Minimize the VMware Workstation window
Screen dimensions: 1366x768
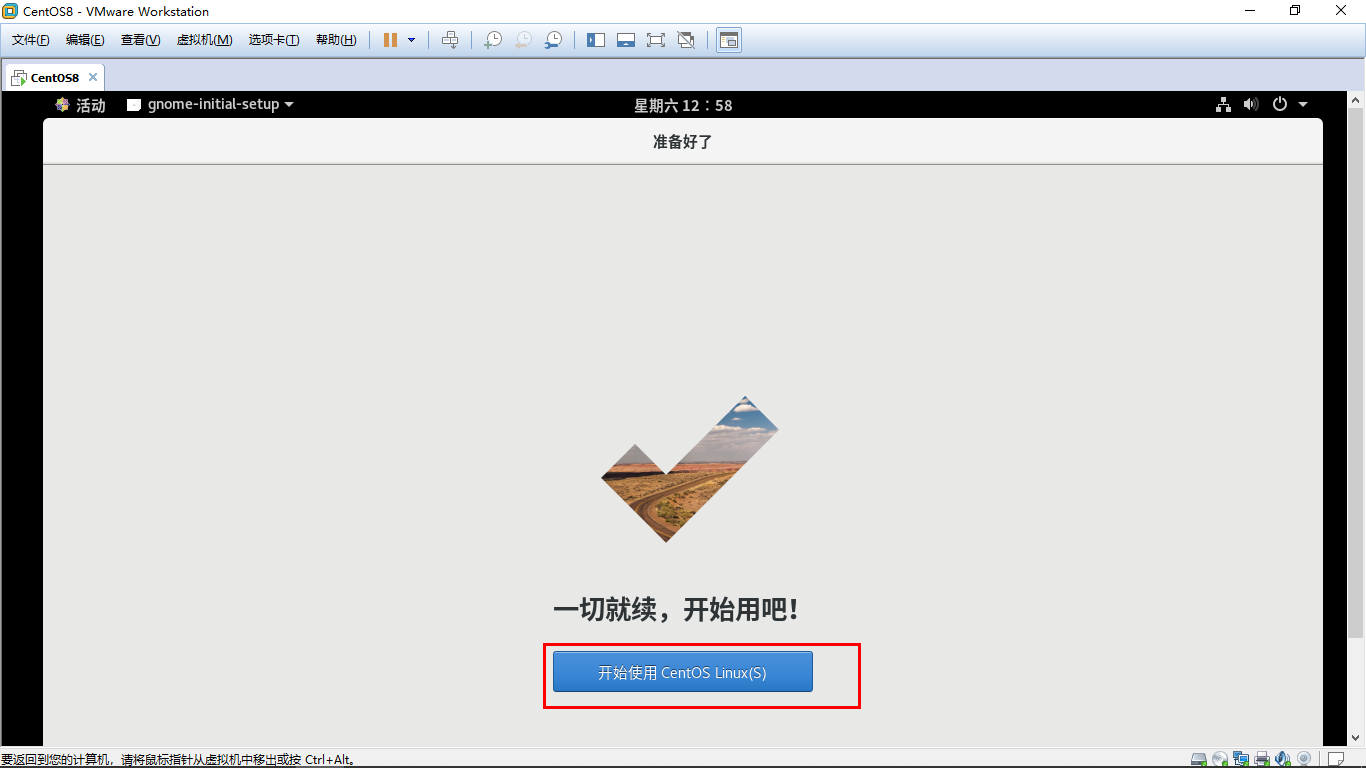[1249, 11]
